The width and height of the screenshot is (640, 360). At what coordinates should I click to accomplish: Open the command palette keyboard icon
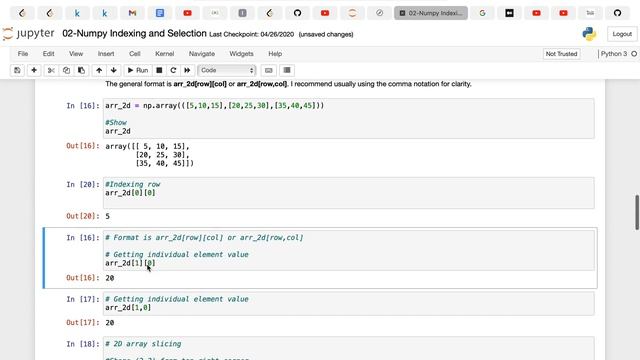pyautogui.click(x=269, y=70)
